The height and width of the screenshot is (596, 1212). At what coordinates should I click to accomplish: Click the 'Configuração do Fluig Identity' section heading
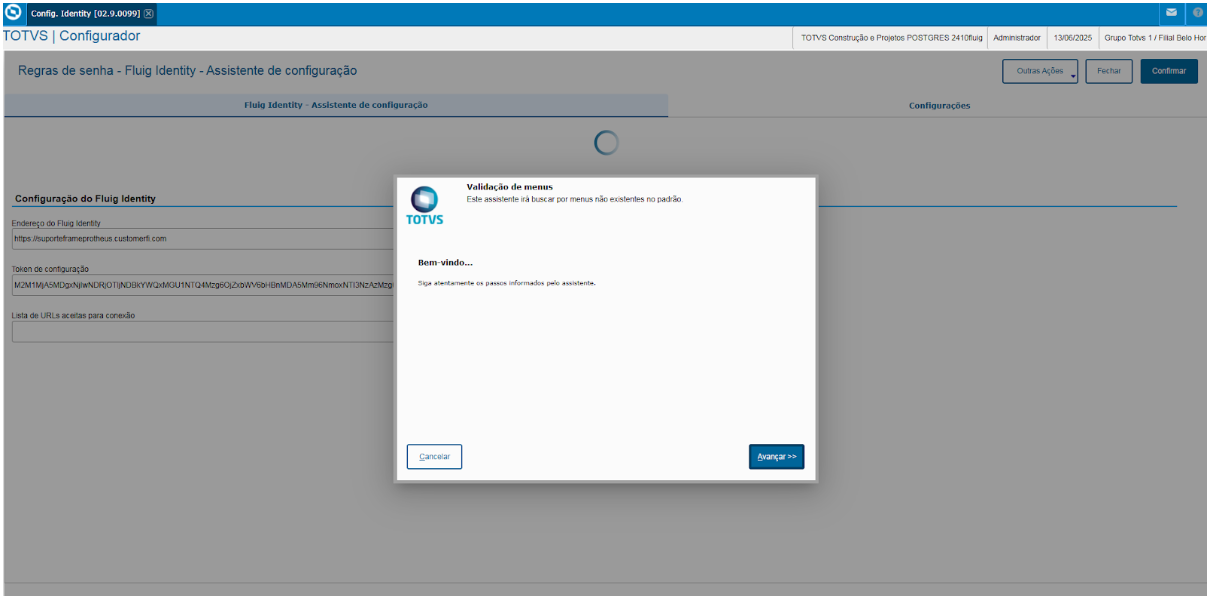click(85, 199)
